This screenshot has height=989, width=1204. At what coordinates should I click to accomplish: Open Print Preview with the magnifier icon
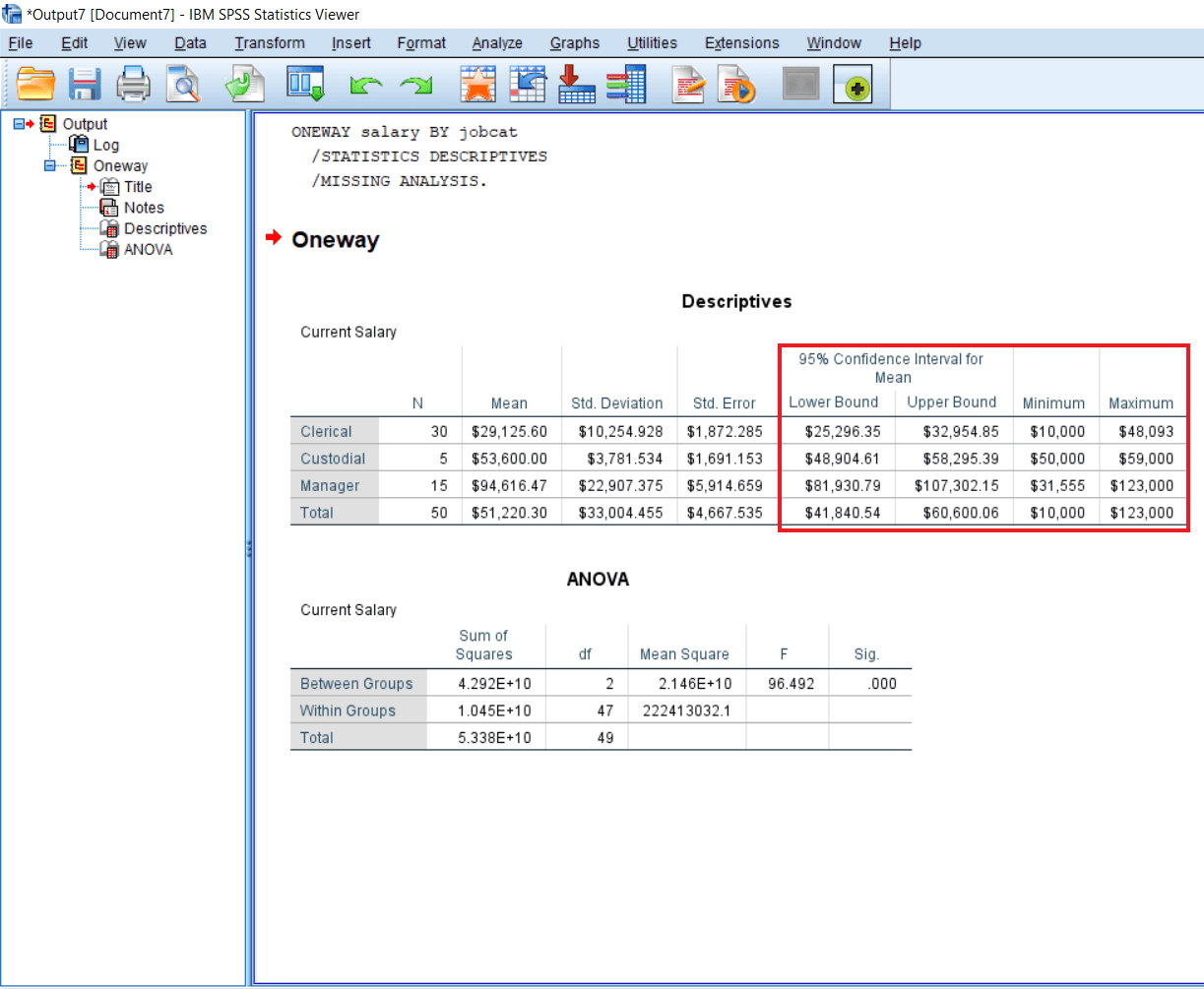point(182,85)
